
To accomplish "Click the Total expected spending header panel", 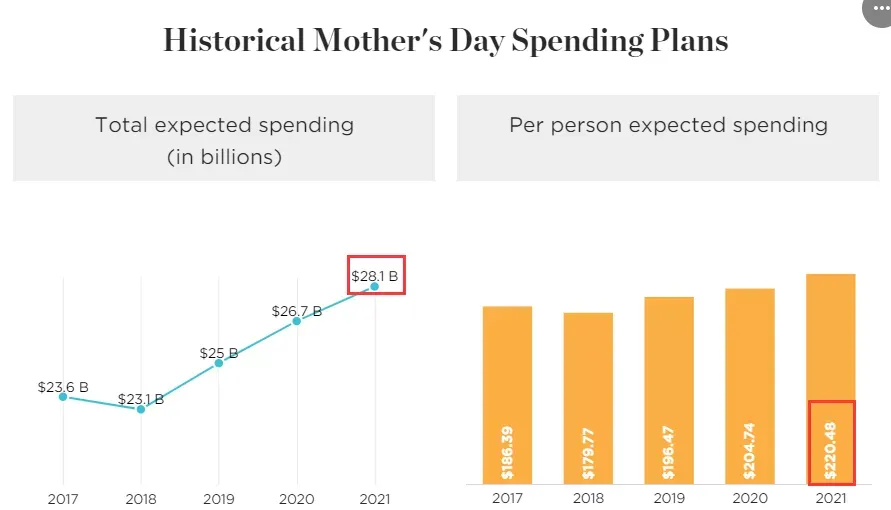I will 224,138.
